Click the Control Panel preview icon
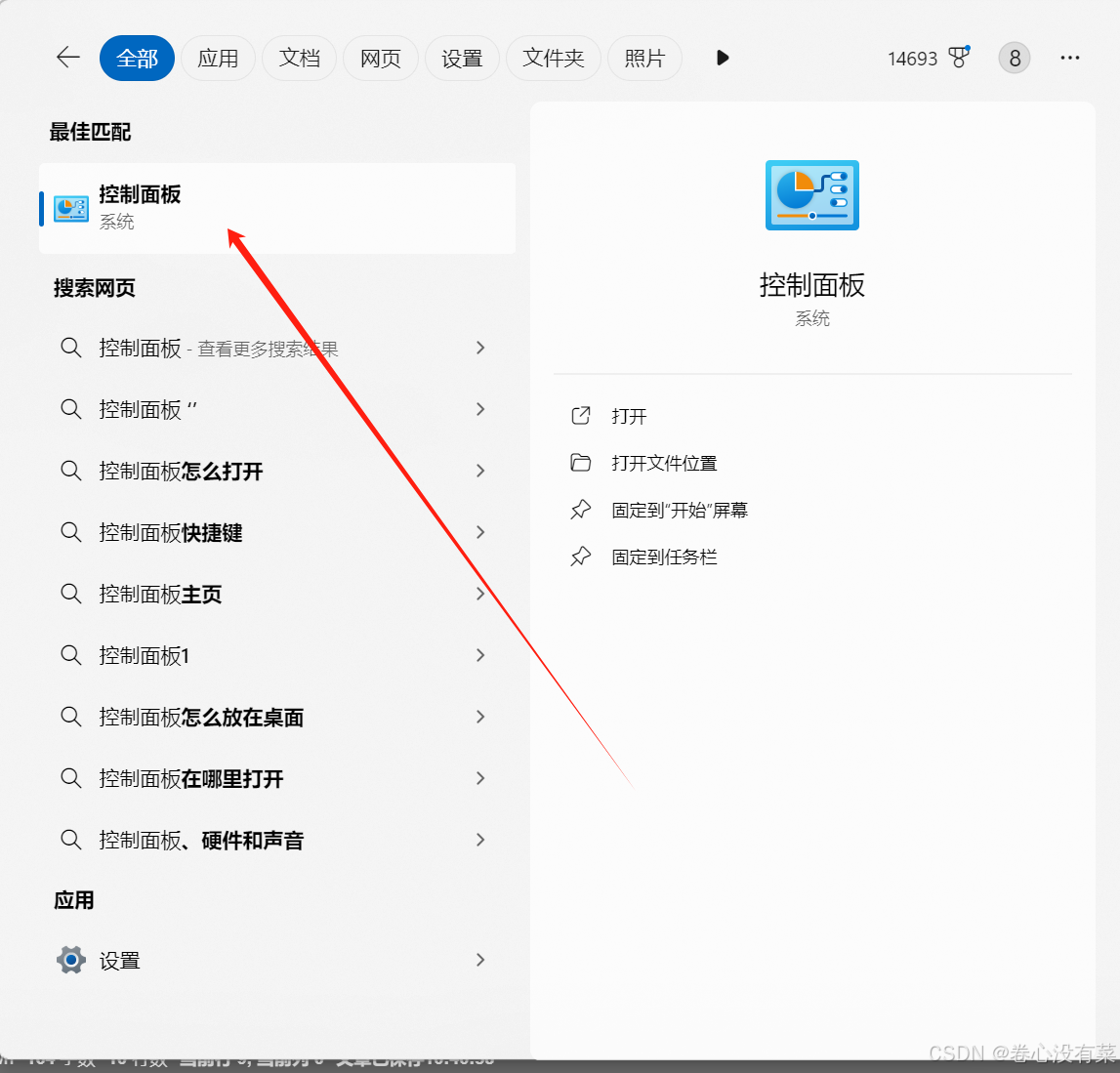Screen dimensions: 1120x1073 pos(811,194)
